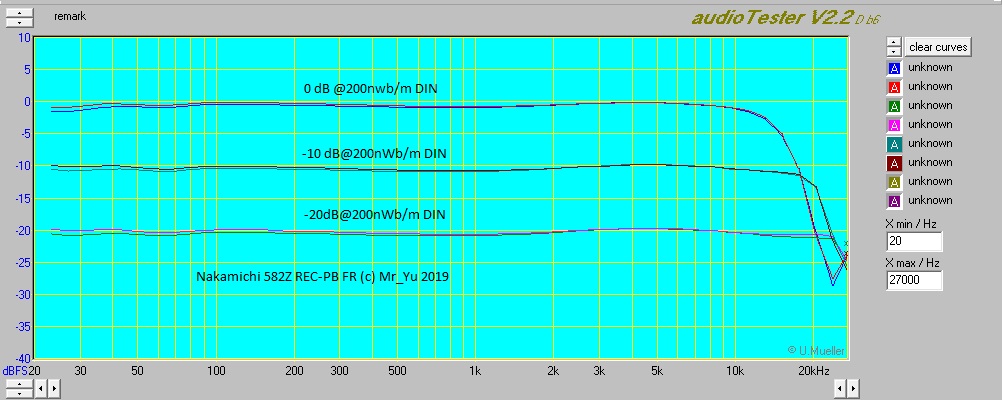Click the clear curves button
1002x400 pixels.
pyautogui.click(x=937, y=47)
